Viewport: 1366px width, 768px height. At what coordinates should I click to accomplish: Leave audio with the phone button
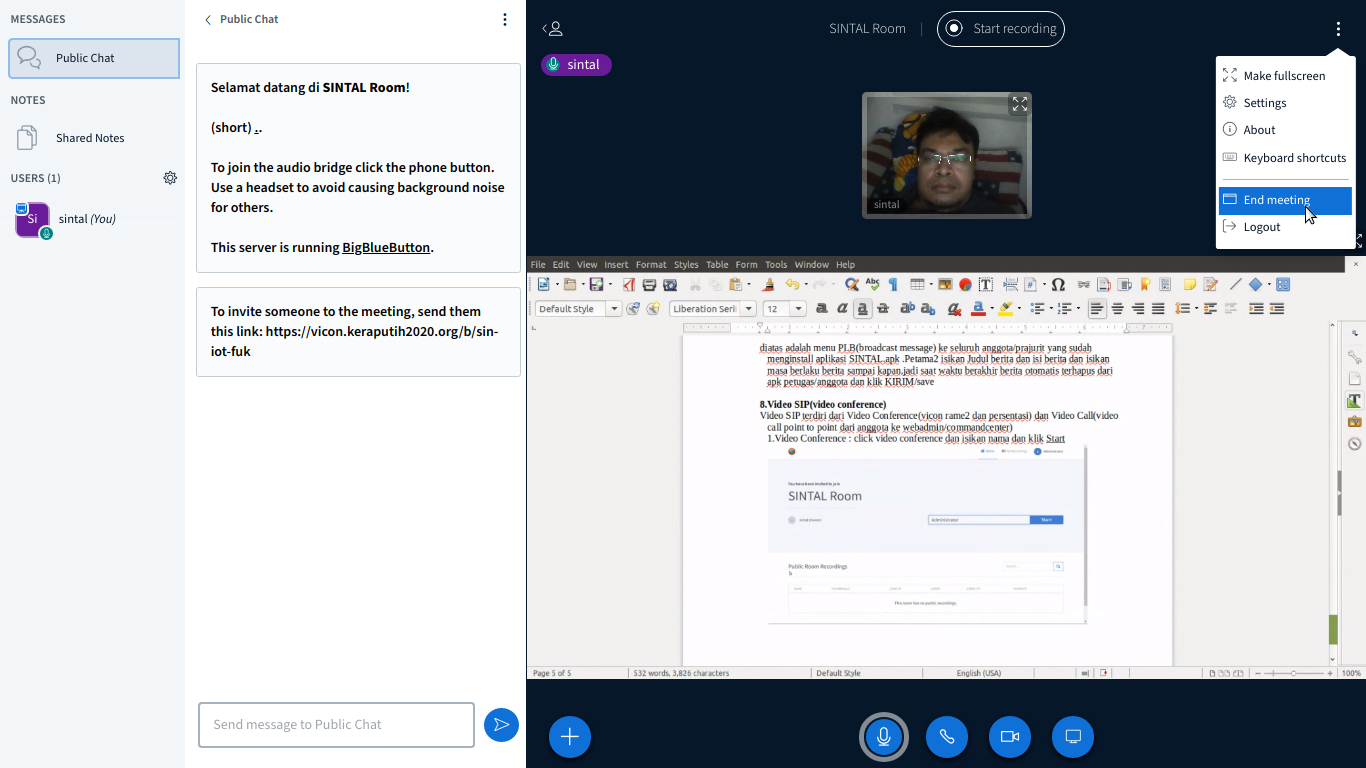(947, 737)
